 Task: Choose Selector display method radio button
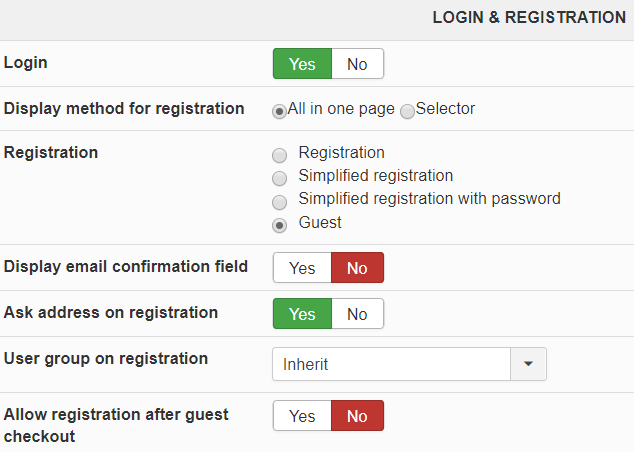coord(407,111)
